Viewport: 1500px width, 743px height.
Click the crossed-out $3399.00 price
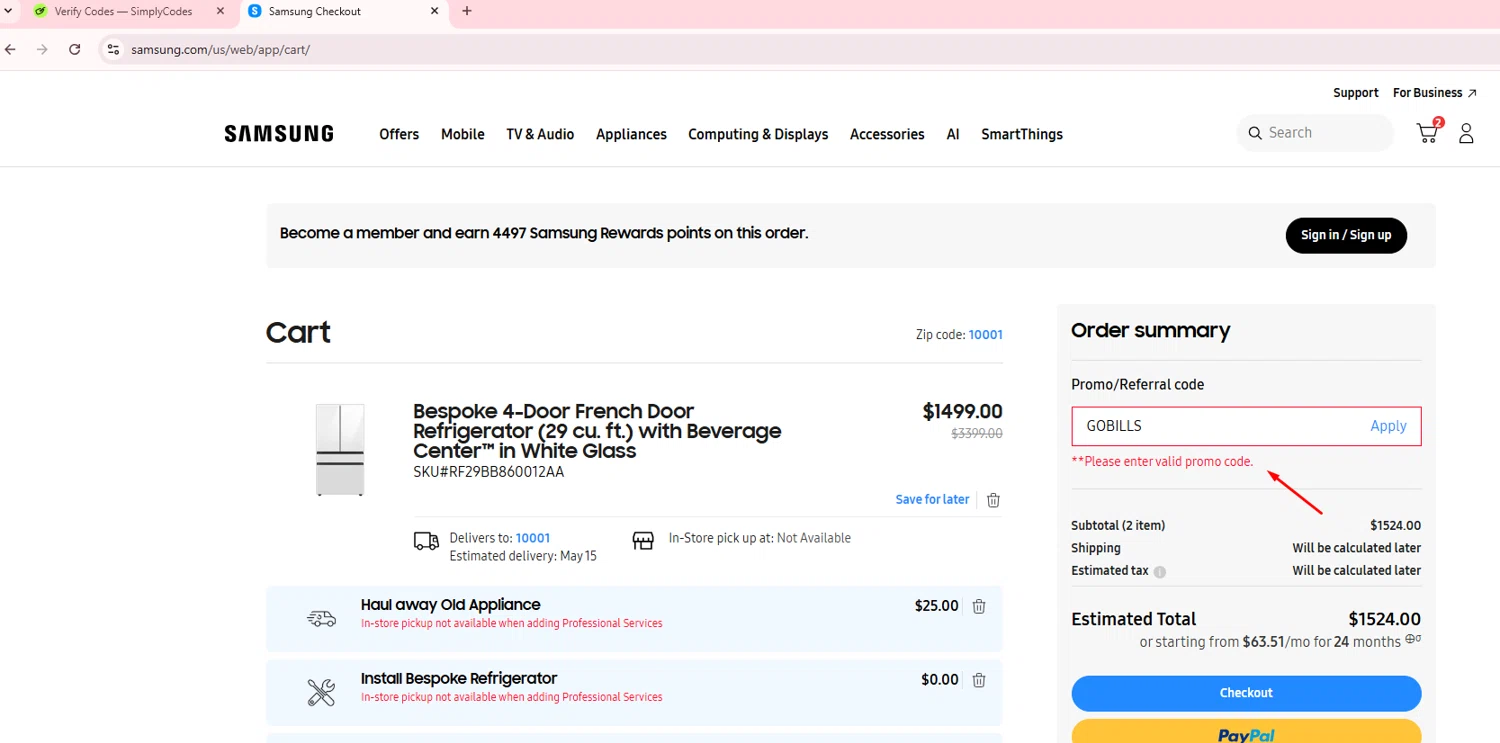[976, 434]
